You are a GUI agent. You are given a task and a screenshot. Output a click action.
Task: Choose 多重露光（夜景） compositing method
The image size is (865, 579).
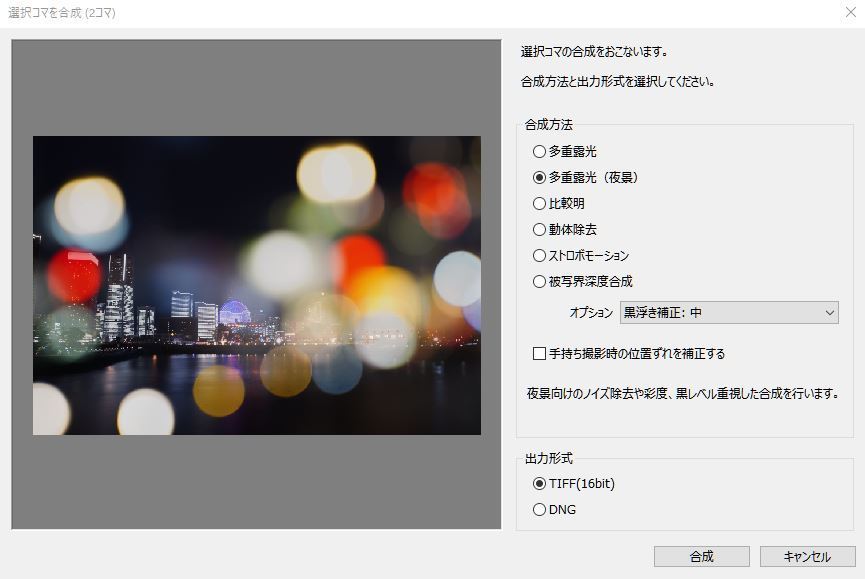point(540,178)
